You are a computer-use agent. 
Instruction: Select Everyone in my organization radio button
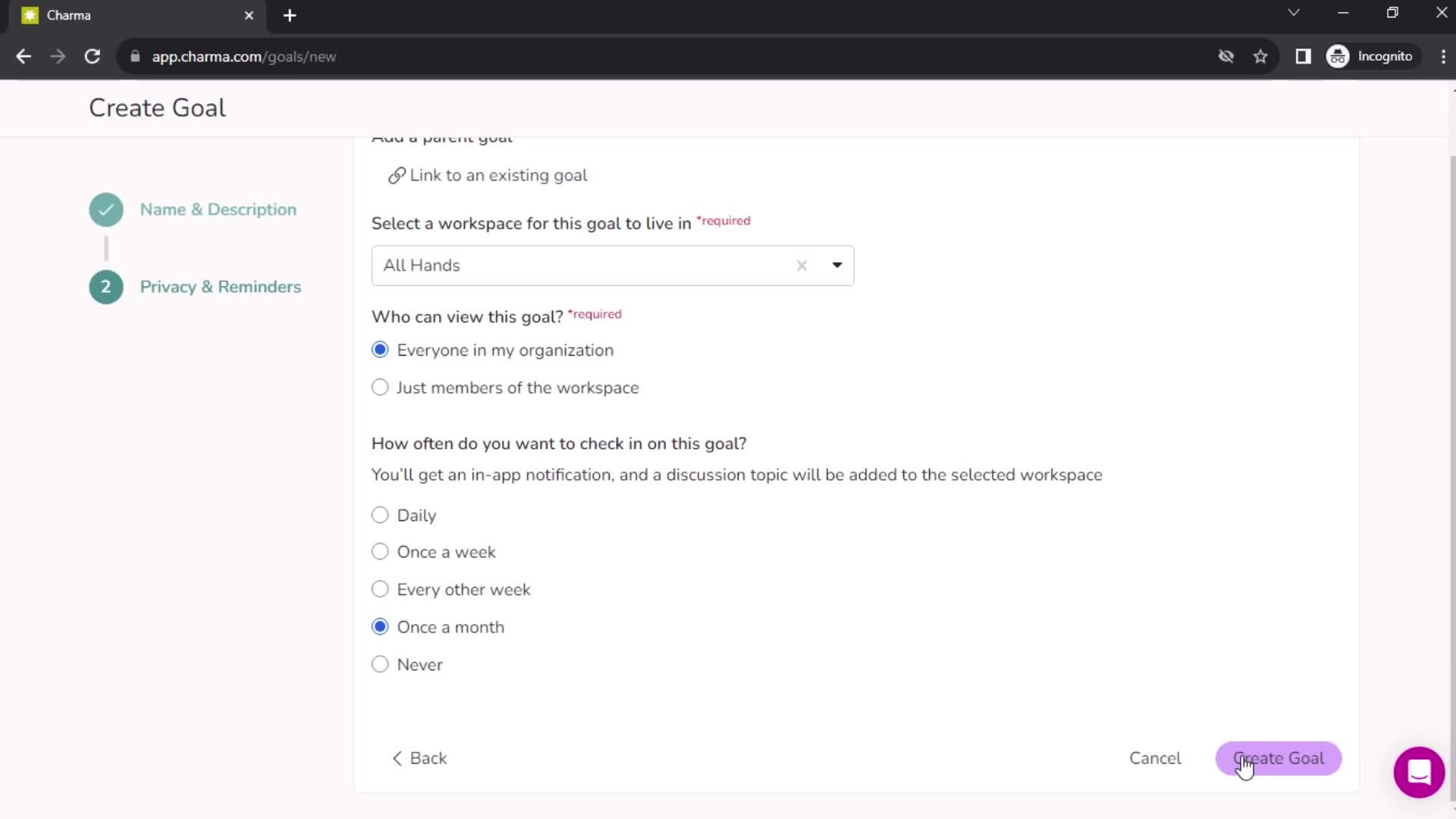point(379,349)
